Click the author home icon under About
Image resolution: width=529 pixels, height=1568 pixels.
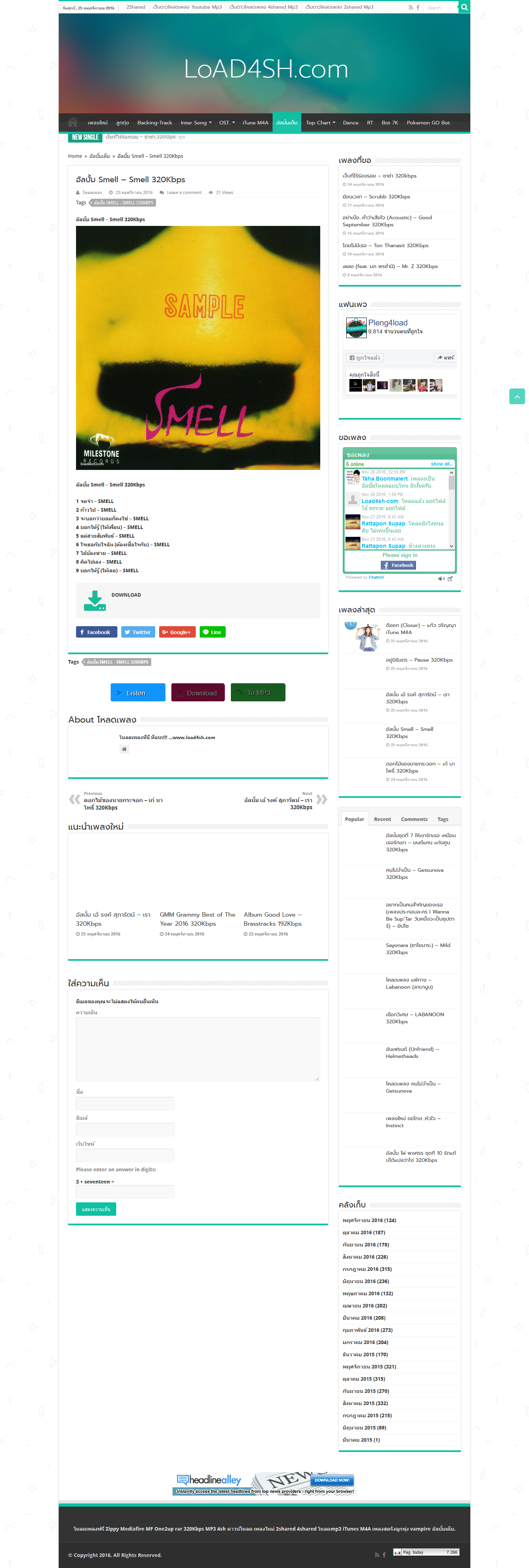click(x=124, y=749)
